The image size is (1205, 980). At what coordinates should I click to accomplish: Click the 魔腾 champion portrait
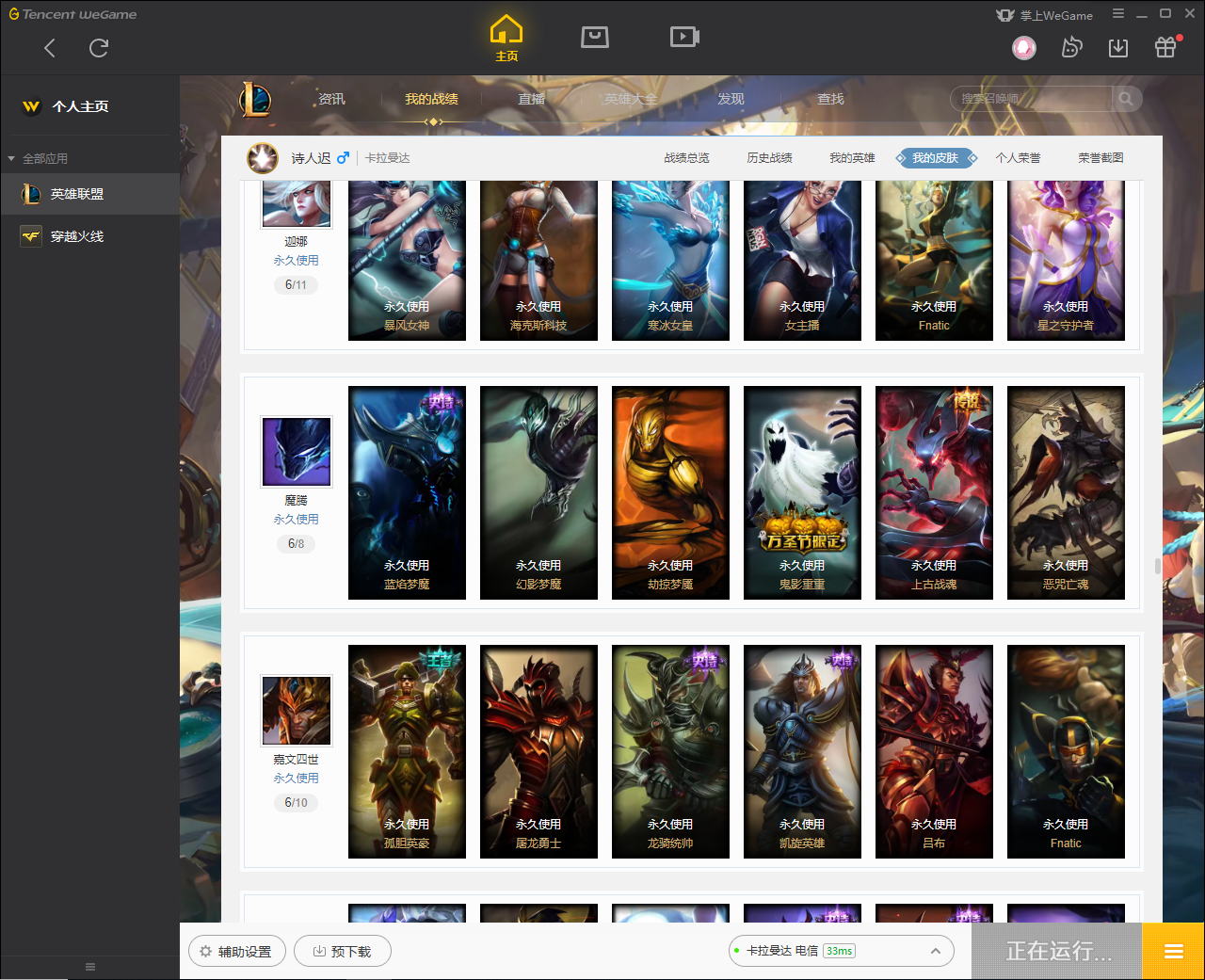[x=297, y=452]
